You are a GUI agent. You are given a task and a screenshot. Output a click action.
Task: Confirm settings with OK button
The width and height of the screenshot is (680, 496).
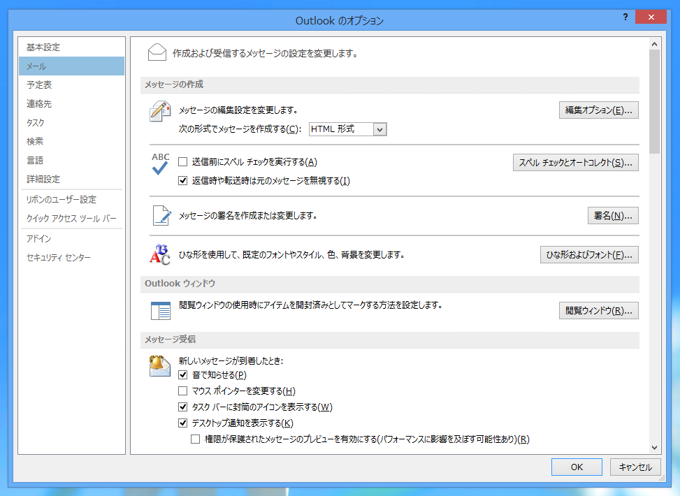pos(576,467)
